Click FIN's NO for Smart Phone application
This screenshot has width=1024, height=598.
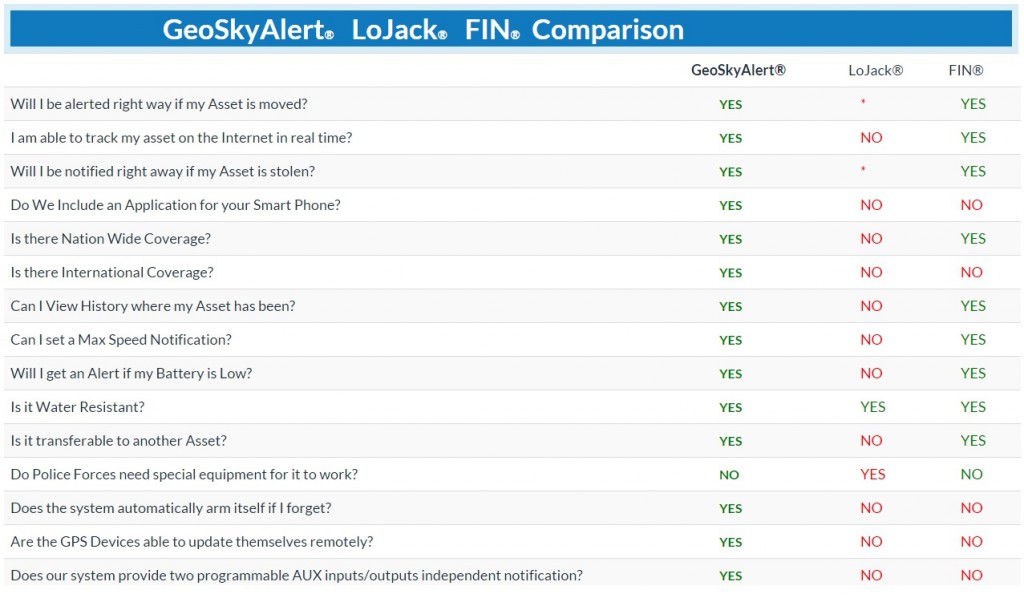tap(971, 205)
